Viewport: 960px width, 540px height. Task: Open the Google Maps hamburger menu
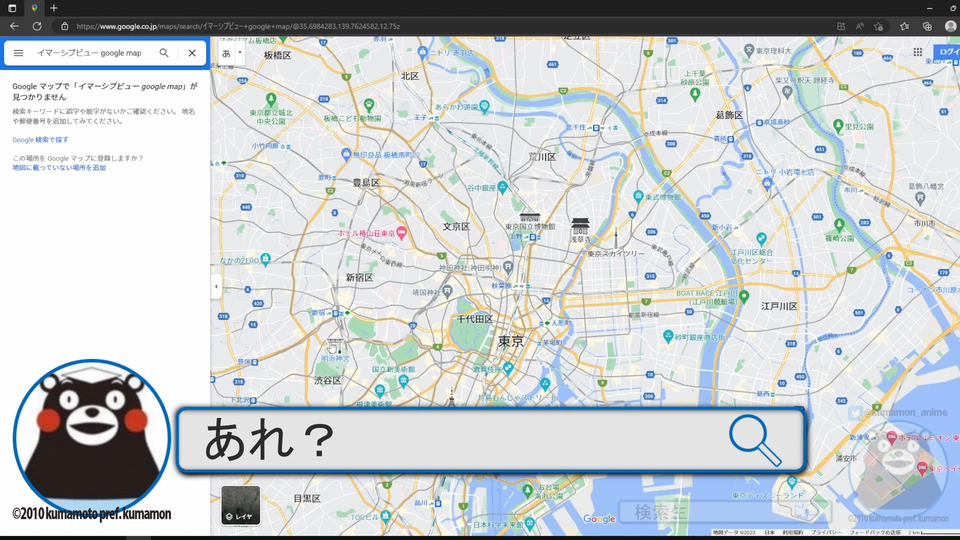coord(18,53)
